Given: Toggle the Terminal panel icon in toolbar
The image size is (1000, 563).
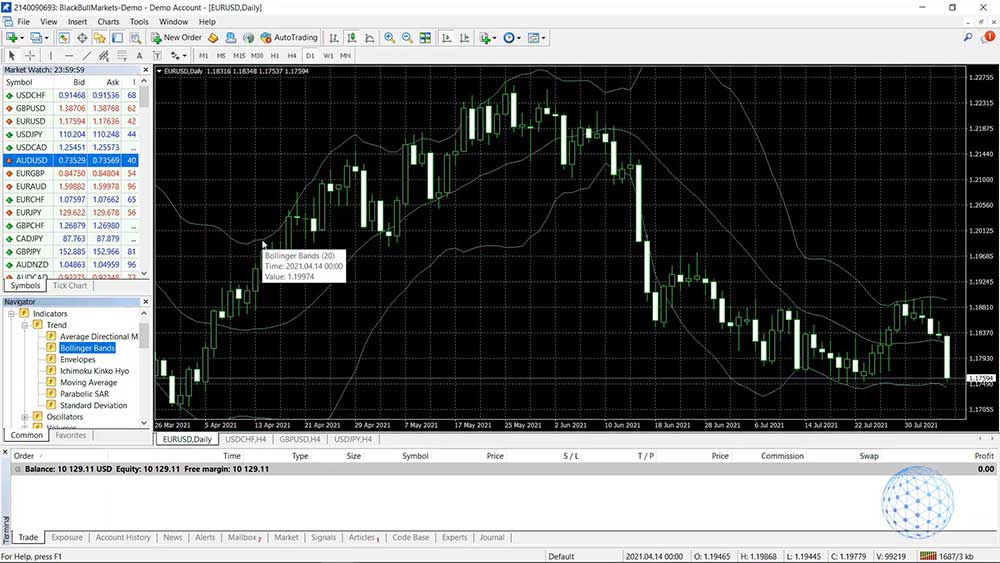Looking at the screenshot, I should click(x=117, y=38).
